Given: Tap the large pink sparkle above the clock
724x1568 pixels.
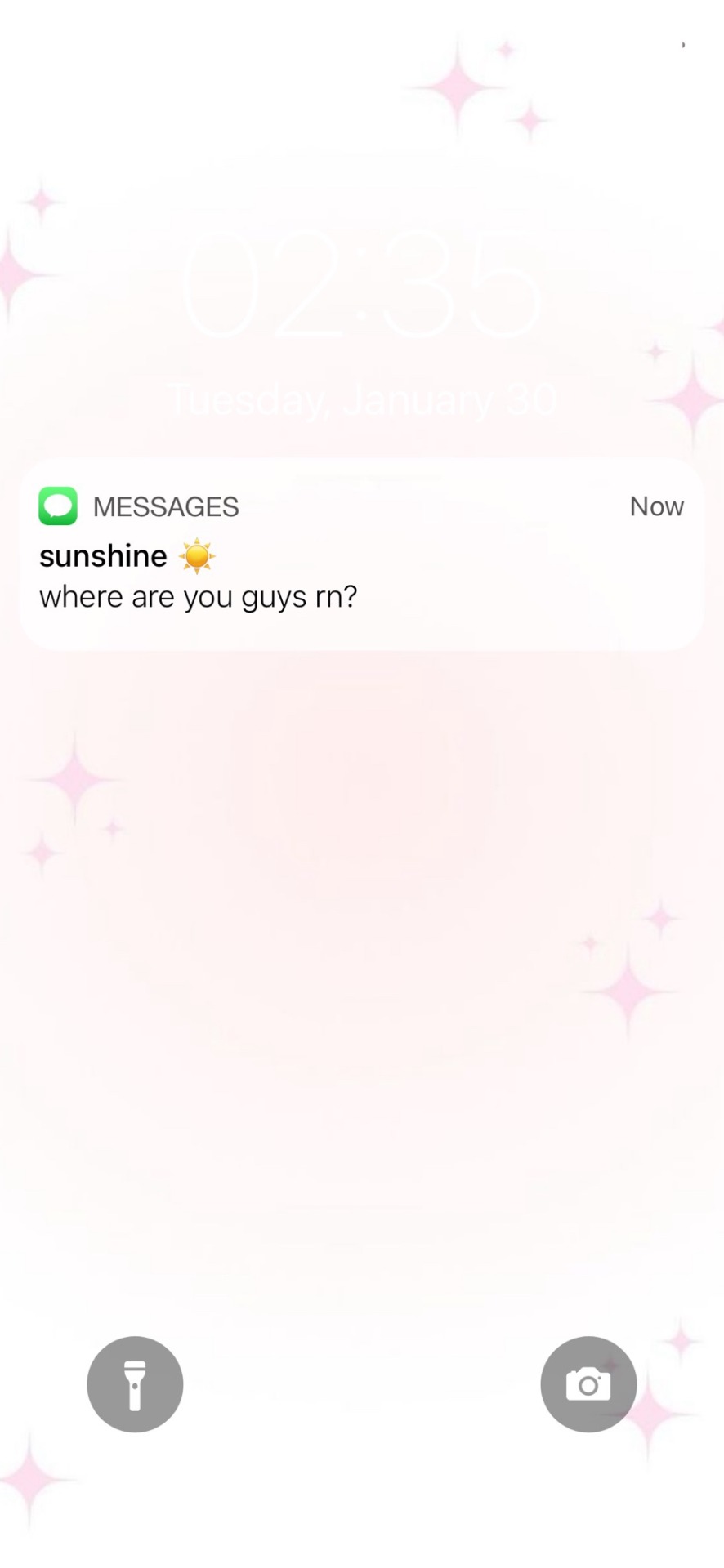Looking at the screenshot, I should pos(458,87).
